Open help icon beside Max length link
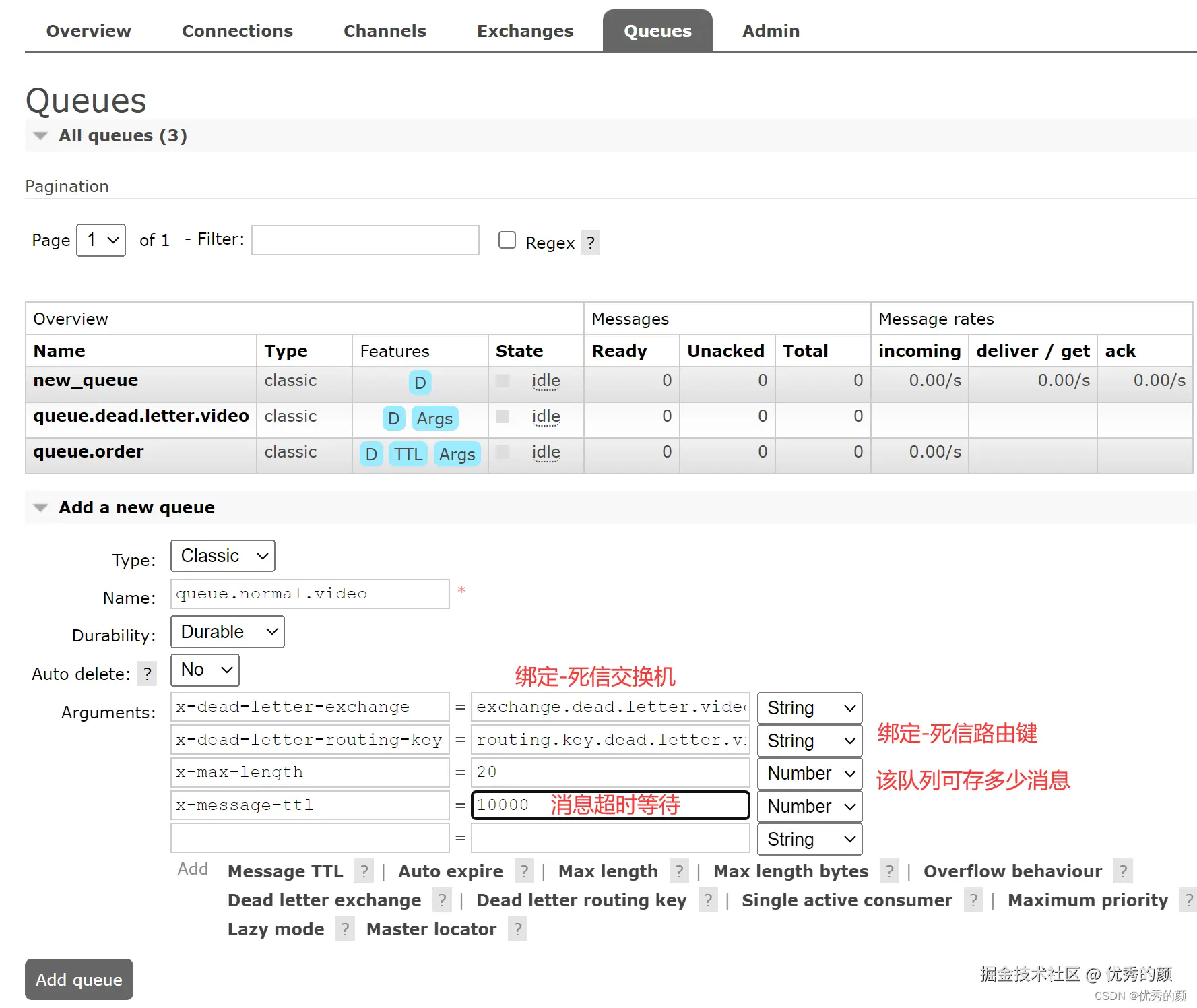The image size is (1197, 1008). [x=679, y=871]
